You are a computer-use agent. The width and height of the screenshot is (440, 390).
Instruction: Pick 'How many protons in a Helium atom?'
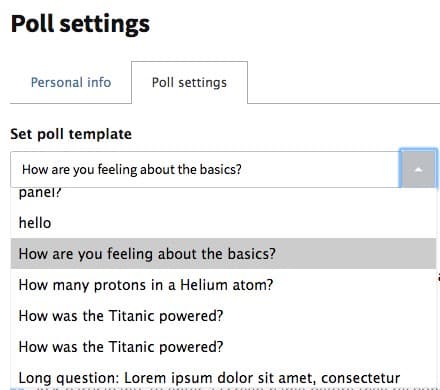(x=223, y=285)
